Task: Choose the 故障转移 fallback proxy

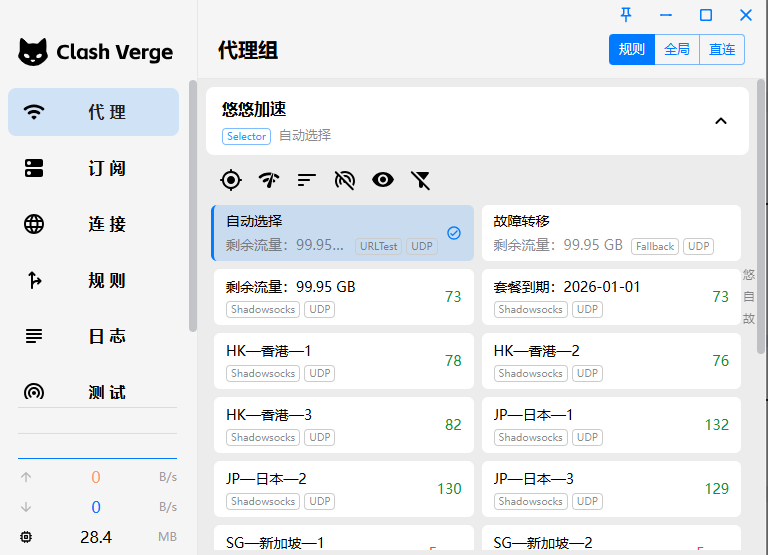Action: click(x=610, y=233)
